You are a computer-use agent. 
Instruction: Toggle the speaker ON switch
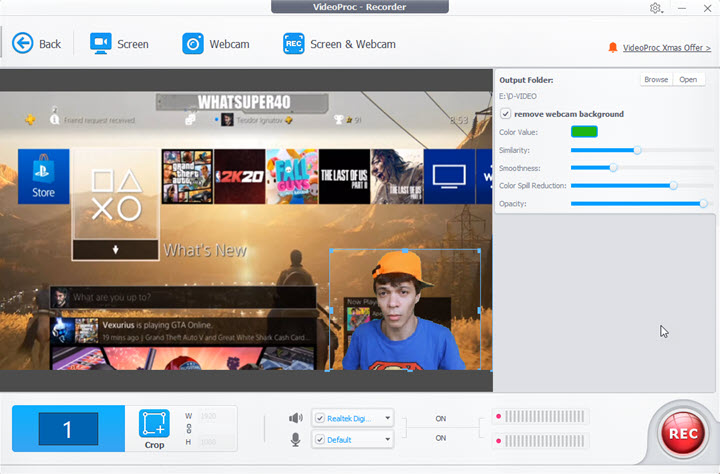click(441, 418)
